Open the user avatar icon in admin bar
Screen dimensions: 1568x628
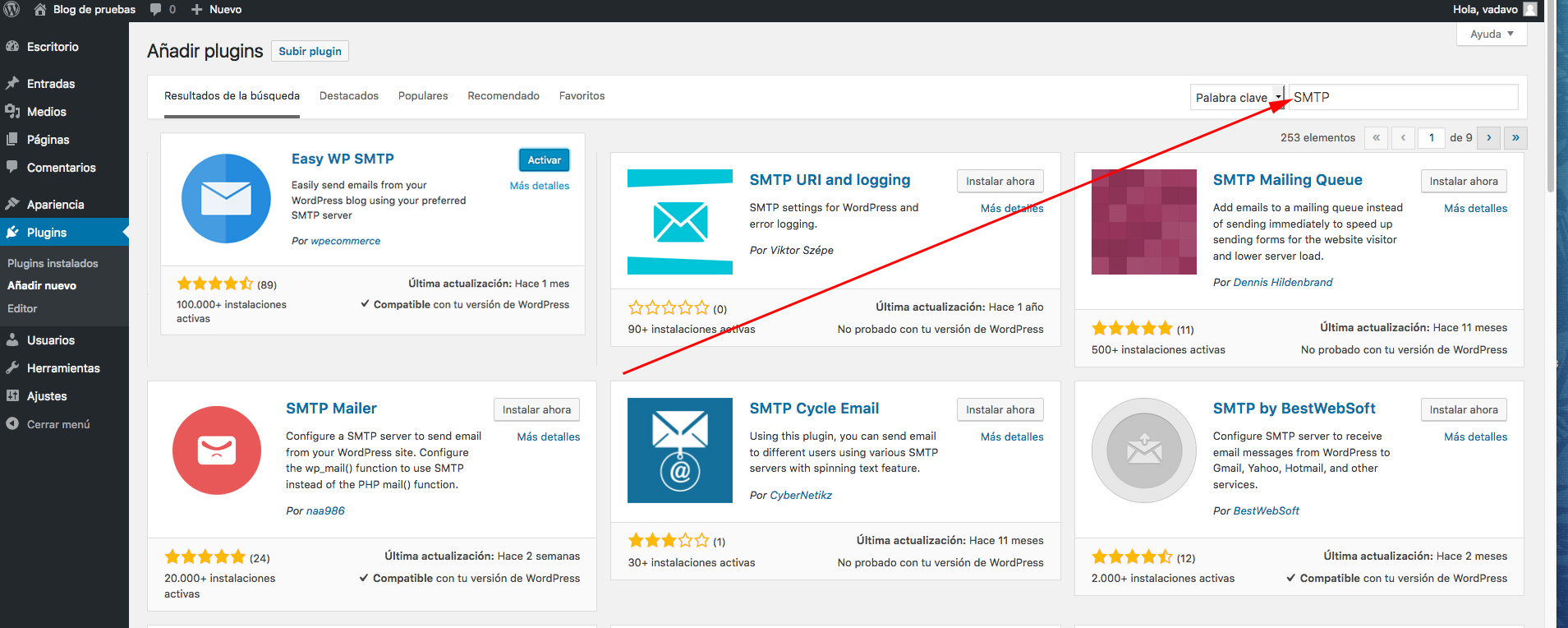coord(1529,10)
